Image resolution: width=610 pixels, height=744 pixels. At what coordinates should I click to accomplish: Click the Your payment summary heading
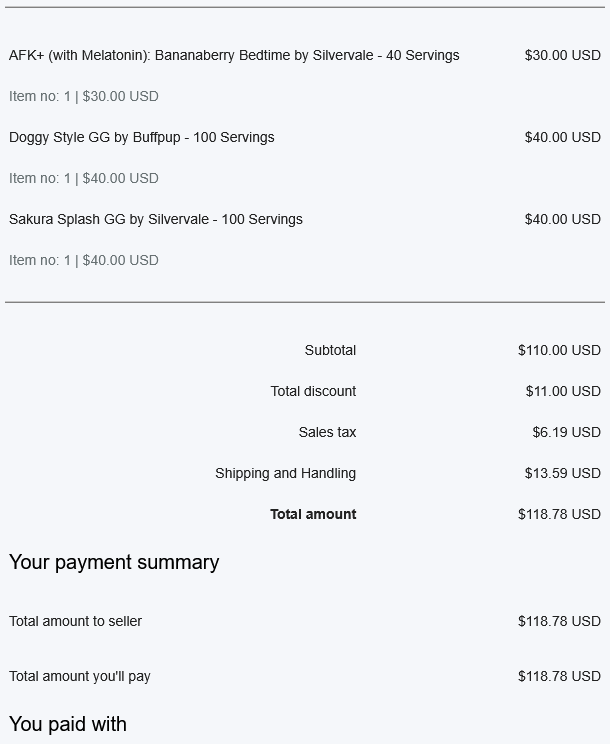pyautogui.click(x=114, y=562)
